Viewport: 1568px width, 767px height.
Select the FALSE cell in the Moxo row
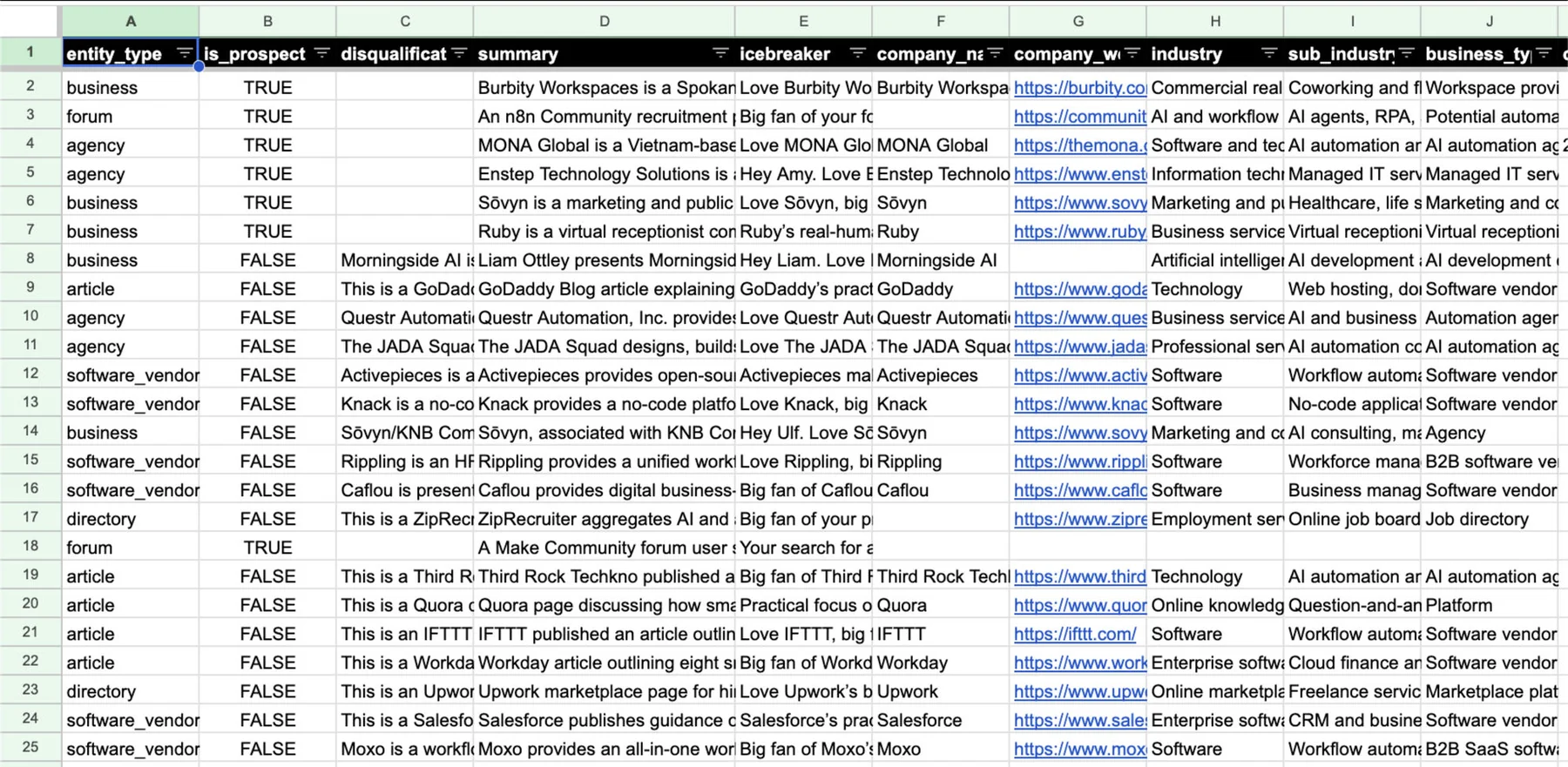pyautogui.click(x=267, y=748)
